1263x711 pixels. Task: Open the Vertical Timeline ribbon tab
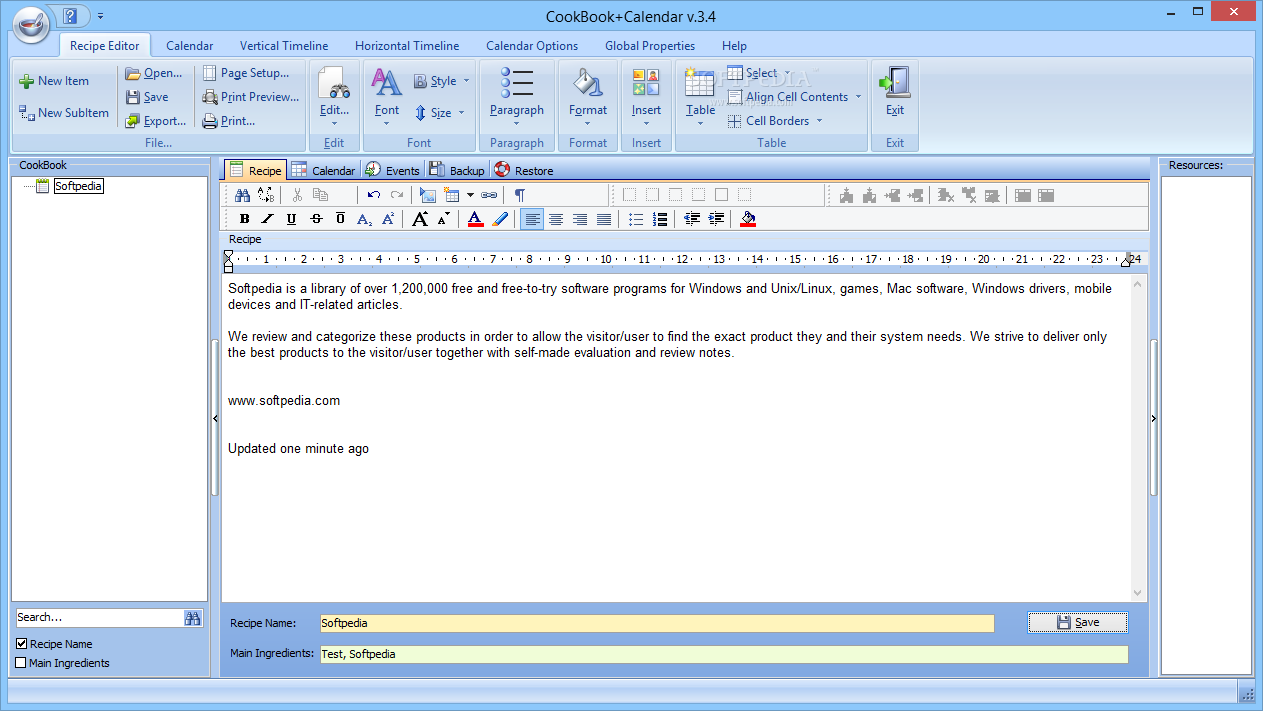pos(284,46)
